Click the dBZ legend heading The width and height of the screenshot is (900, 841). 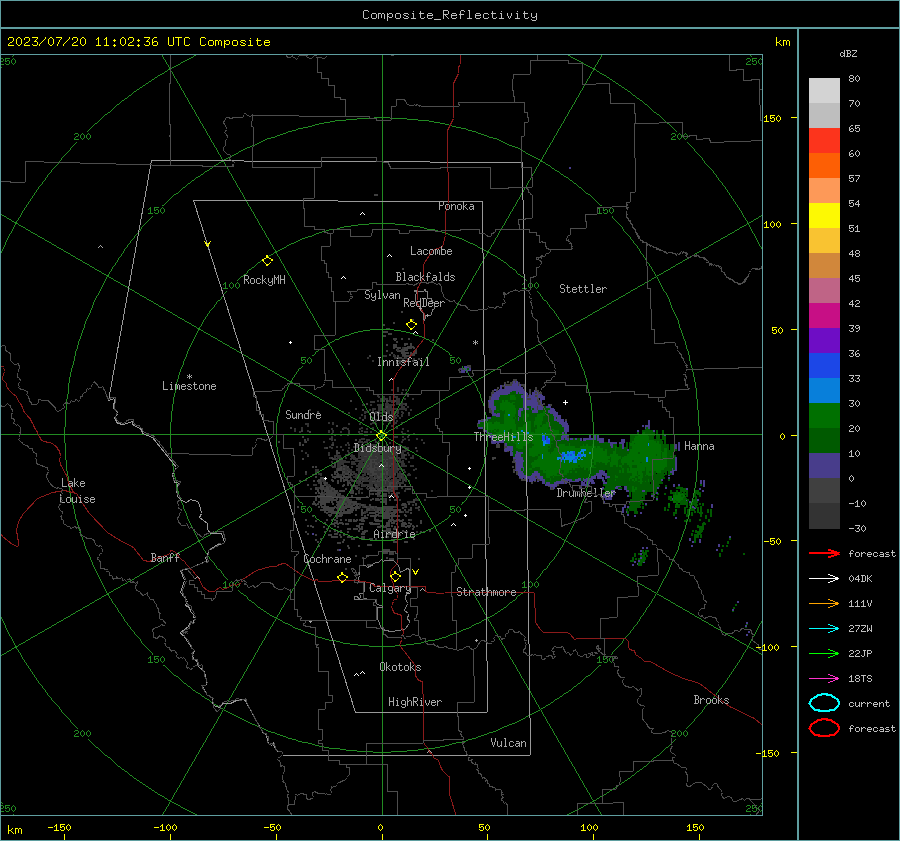click(848, 53)
